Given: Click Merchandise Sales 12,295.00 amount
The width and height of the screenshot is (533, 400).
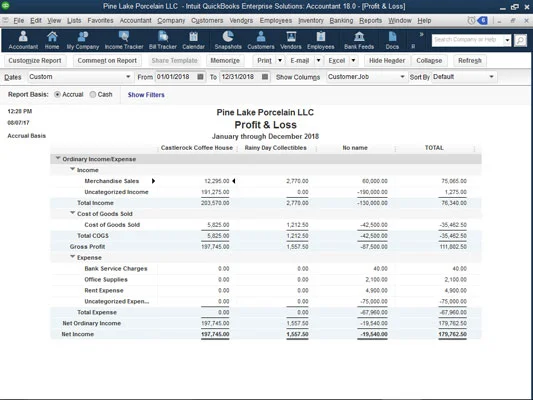Looking at the screenshot, I should click(x=217, y=181).
